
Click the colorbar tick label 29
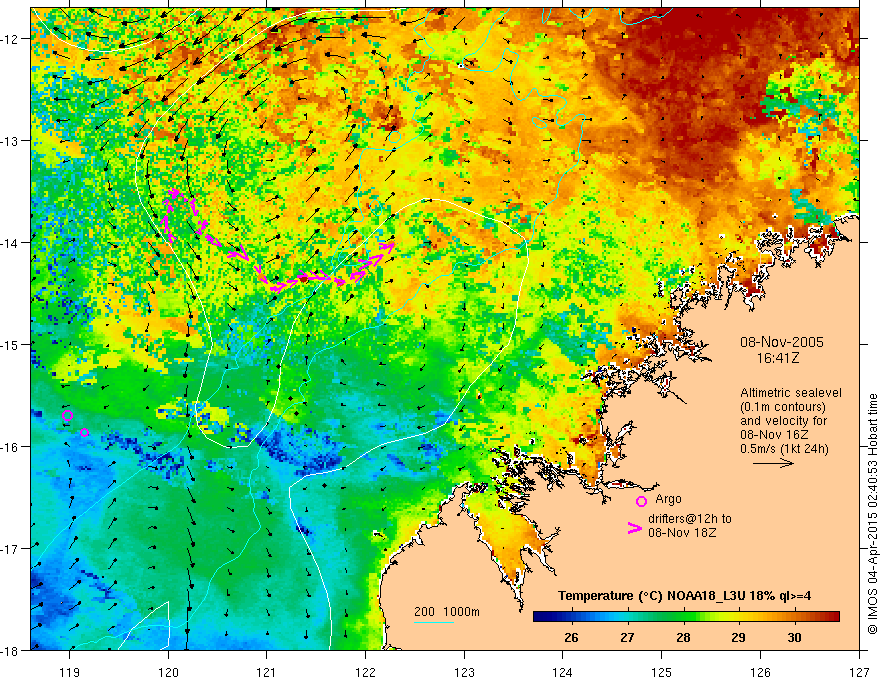(x=739, y=638)
